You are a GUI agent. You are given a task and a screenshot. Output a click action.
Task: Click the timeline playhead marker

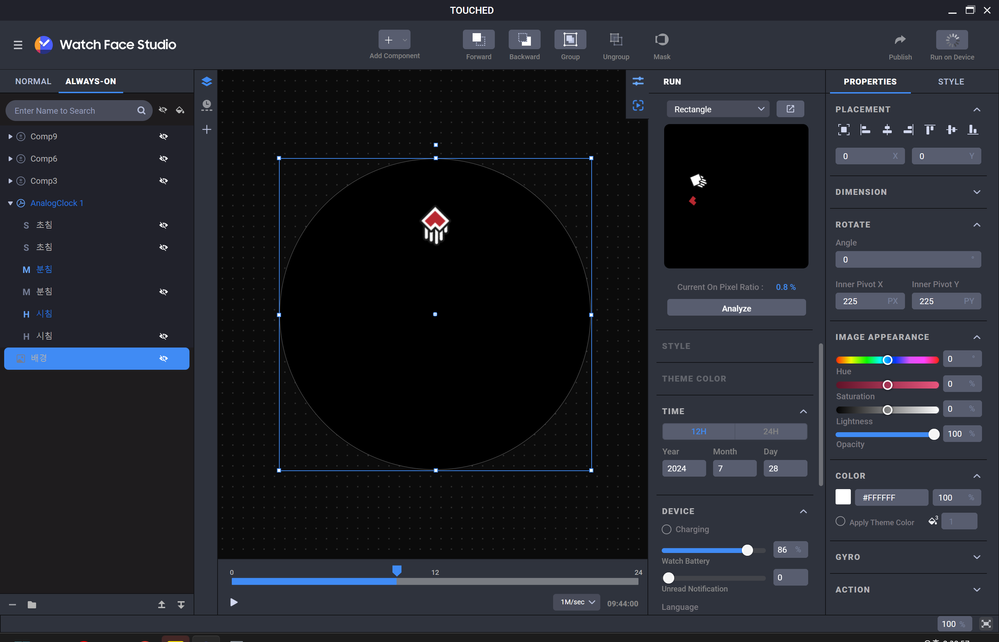396,571
